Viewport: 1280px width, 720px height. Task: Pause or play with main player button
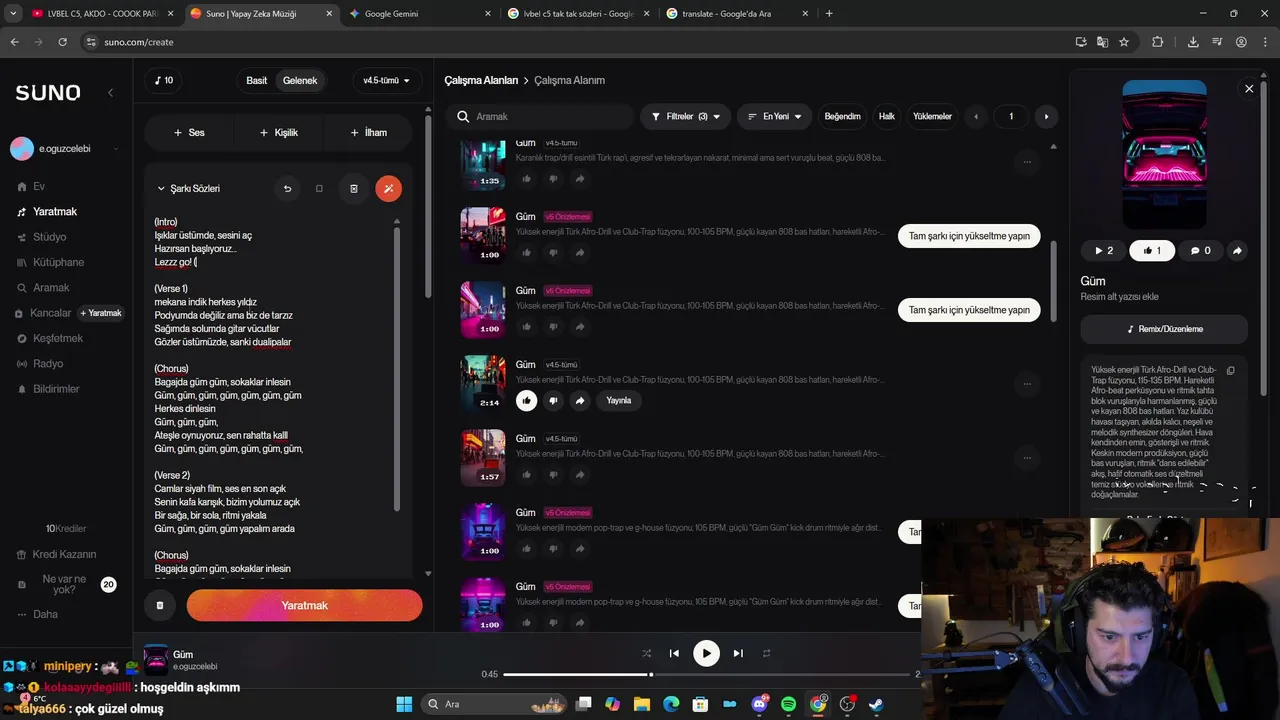tap(706, 653)
